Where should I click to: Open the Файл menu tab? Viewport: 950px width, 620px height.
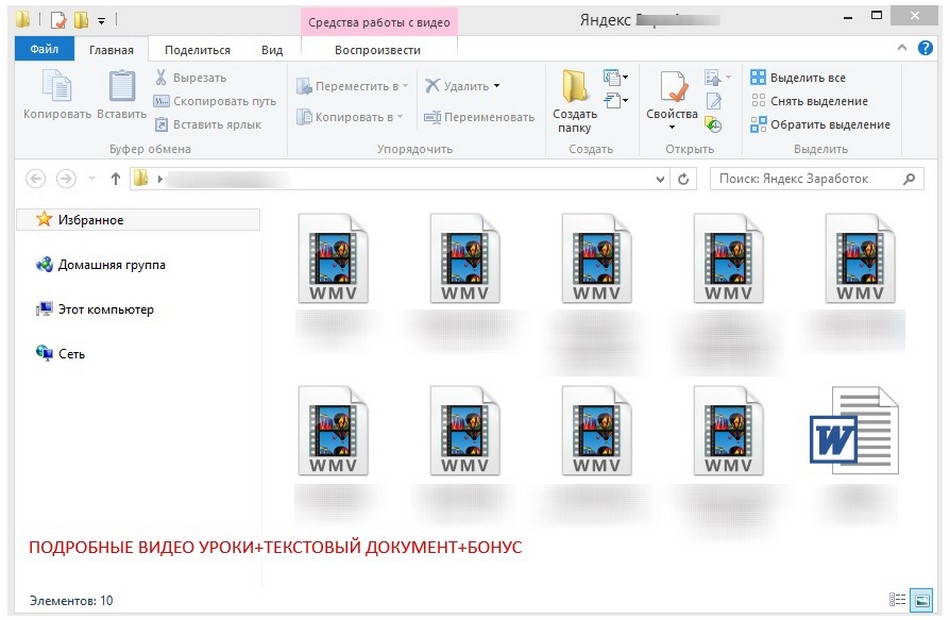[x=44, y=49]
